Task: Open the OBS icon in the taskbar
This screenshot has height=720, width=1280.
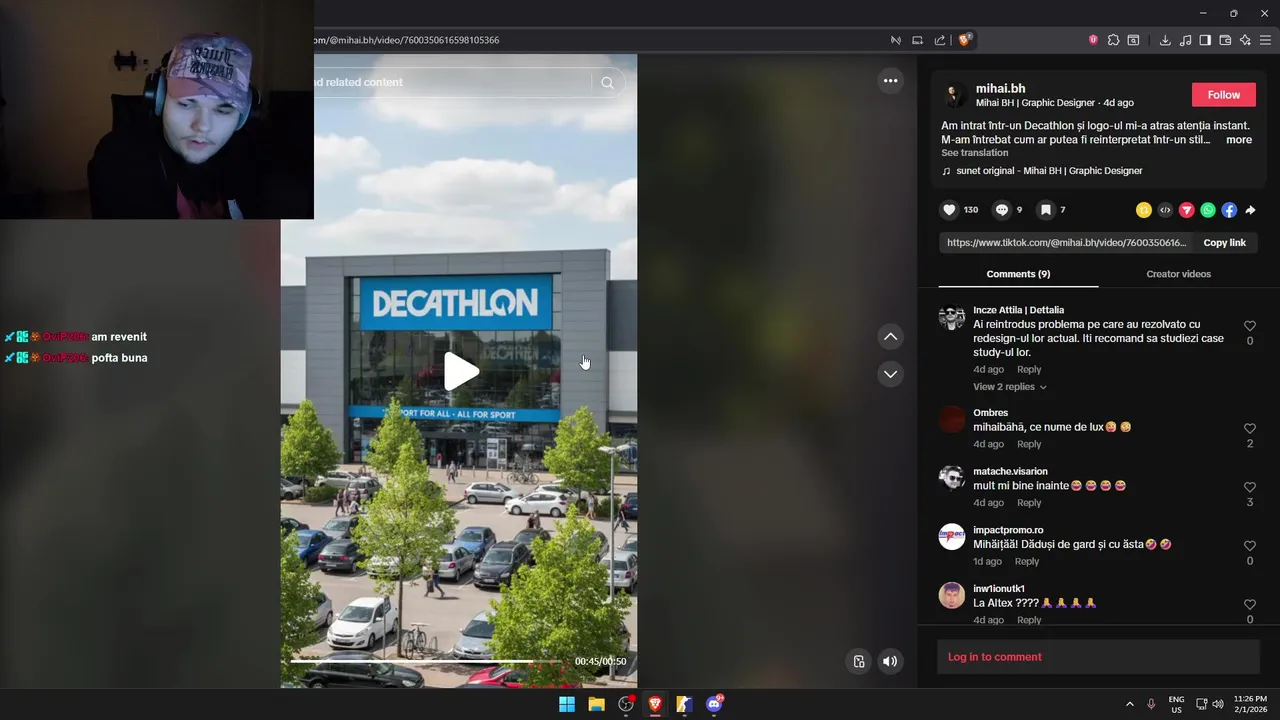Action: [x=626, y=704]
